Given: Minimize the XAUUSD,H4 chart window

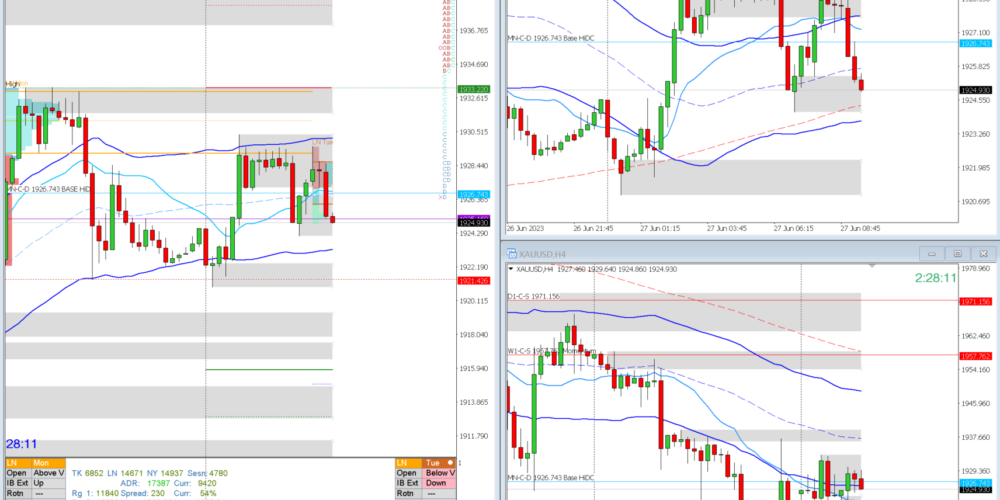Looking at the screenshot, I should pyautogui.click(x=932, y=254).
